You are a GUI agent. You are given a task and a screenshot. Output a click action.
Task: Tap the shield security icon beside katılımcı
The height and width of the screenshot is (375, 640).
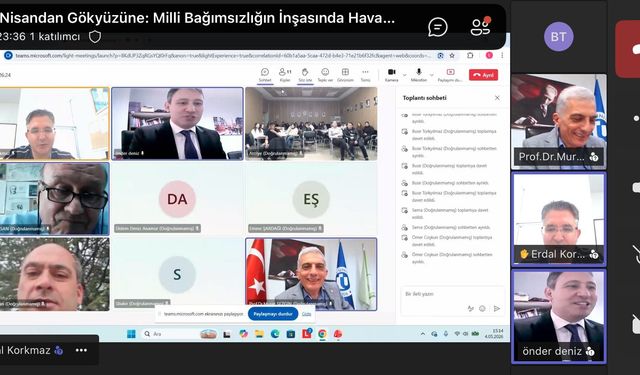95,37
